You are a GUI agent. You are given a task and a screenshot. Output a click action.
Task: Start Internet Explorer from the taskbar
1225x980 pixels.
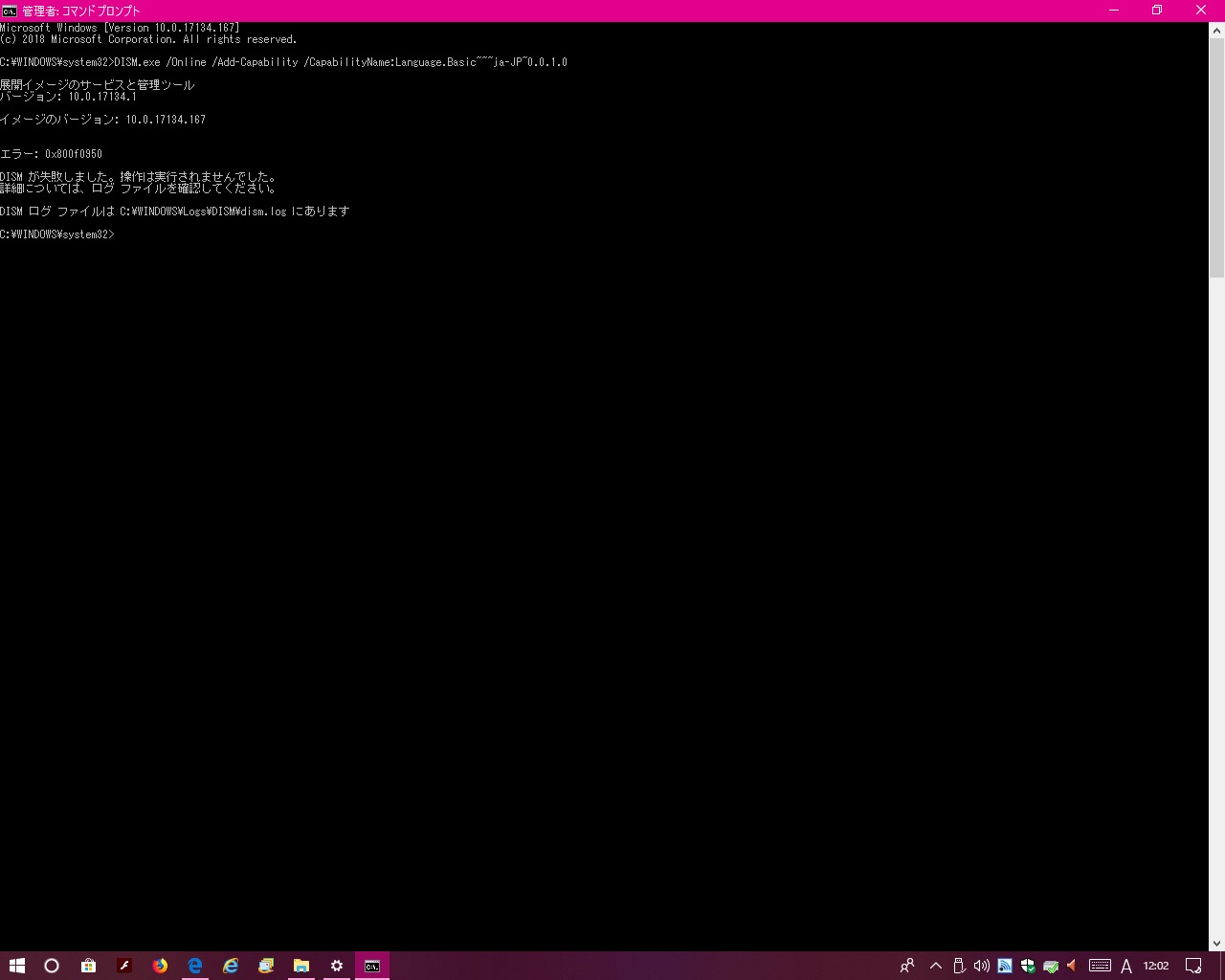(x=231, y=965)
